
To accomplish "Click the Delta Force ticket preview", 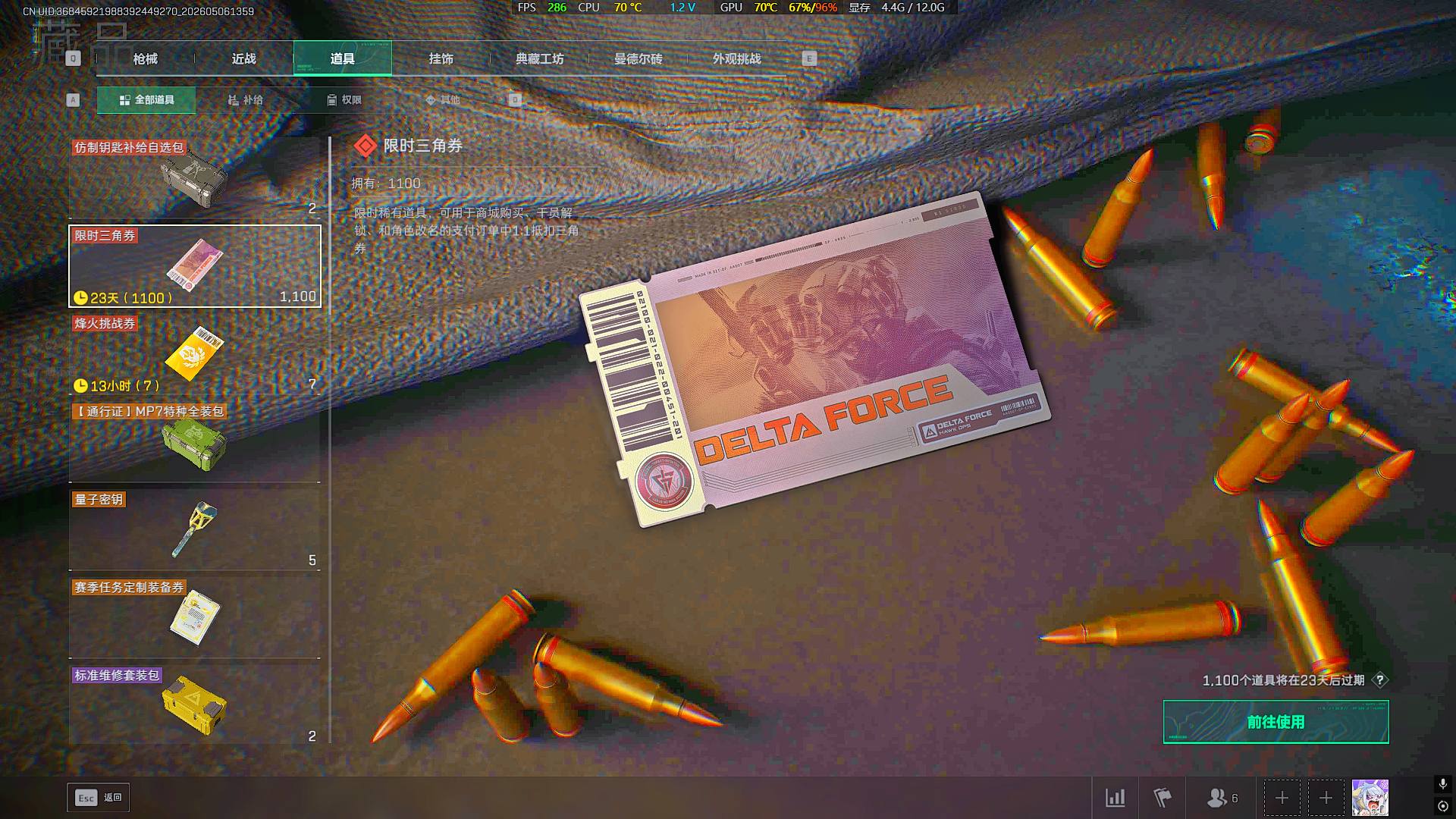I will pyautogui.click(x=815, y=360).
